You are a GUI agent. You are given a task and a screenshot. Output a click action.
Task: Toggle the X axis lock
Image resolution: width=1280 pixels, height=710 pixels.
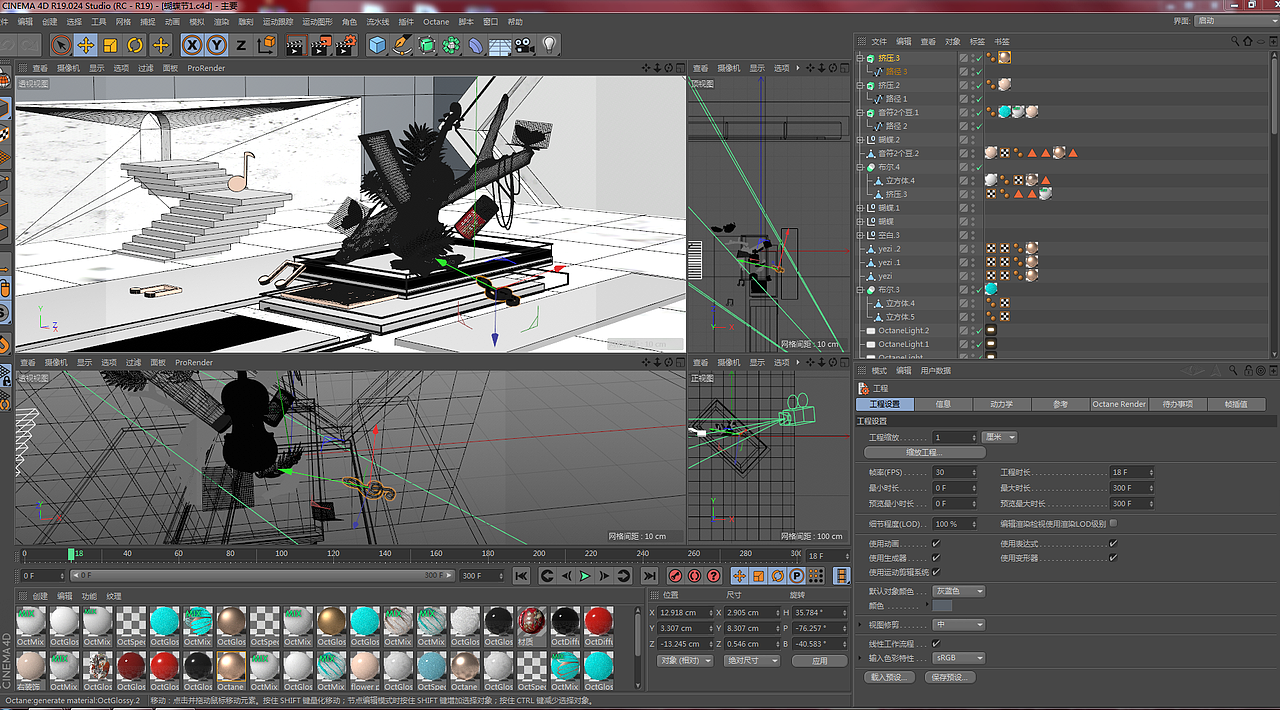(x=192, y=45)
